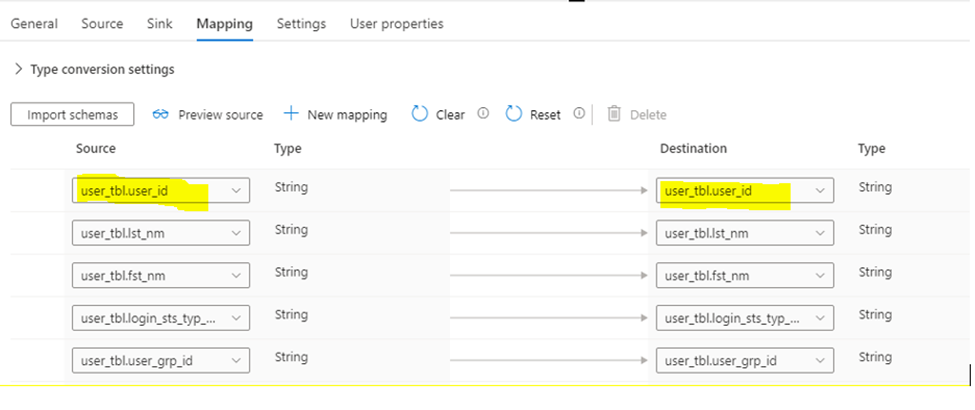Click info icon next to Clear
The height and width of the screenshot is (410, 975).
483,114
